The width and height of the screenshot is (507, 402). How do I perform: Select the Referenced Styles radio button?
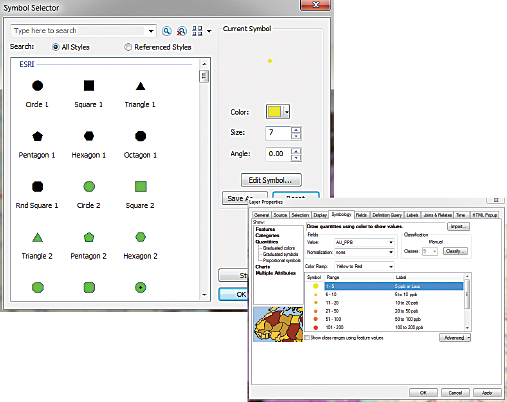tap(128, 47)
